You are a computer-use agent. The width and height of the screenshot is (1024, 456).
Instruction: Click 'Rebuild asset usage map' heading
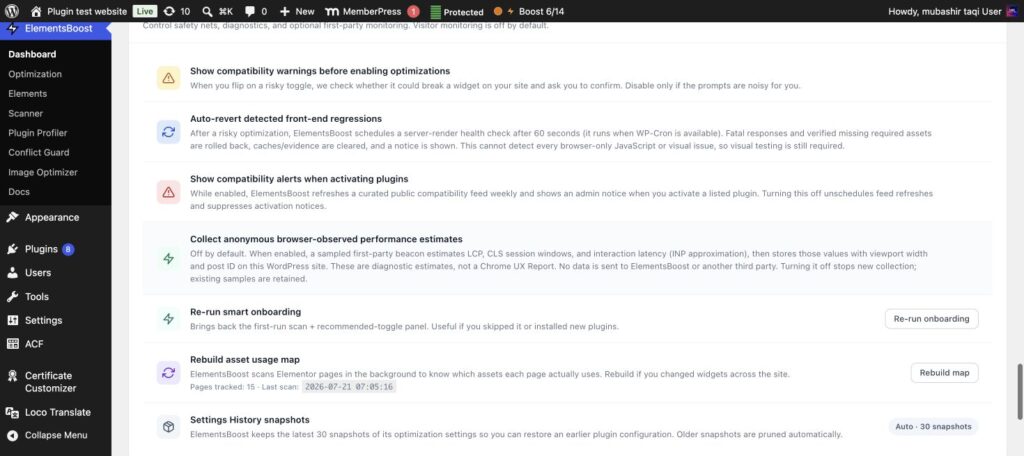tap(245, 359)
